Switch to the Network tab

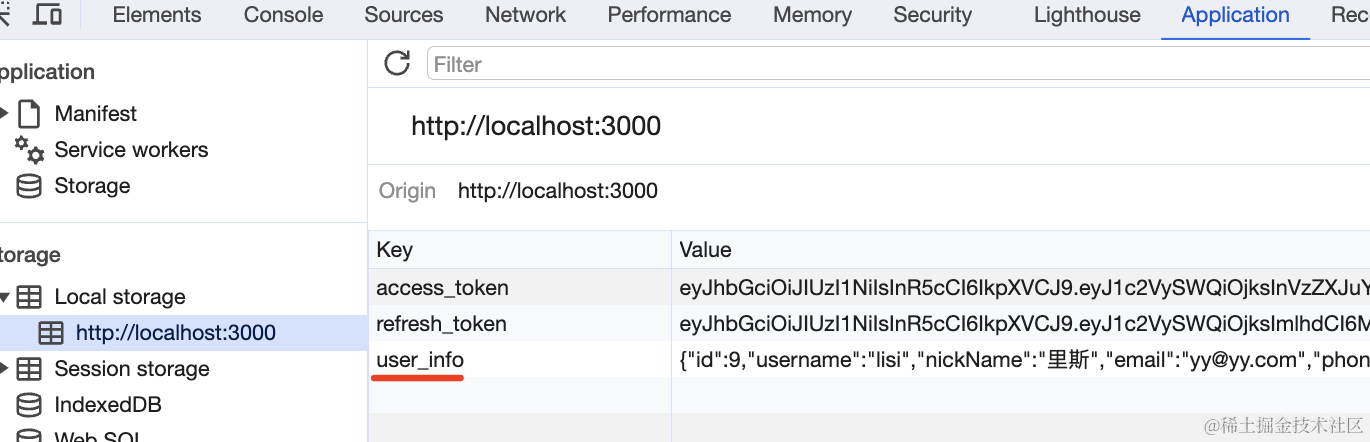point(525,15)
